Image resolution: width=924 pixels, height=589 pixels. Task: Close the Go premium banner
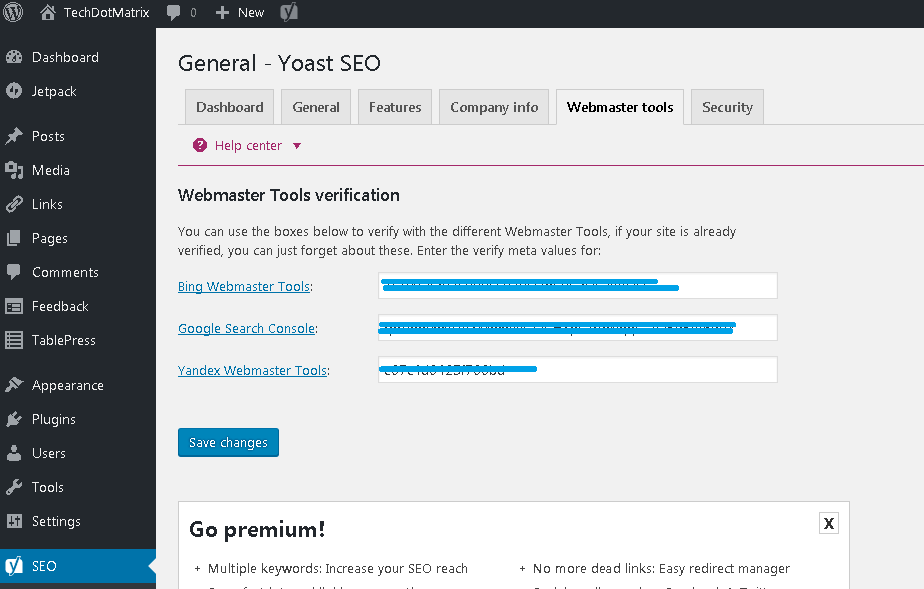[x=828, y=523]
